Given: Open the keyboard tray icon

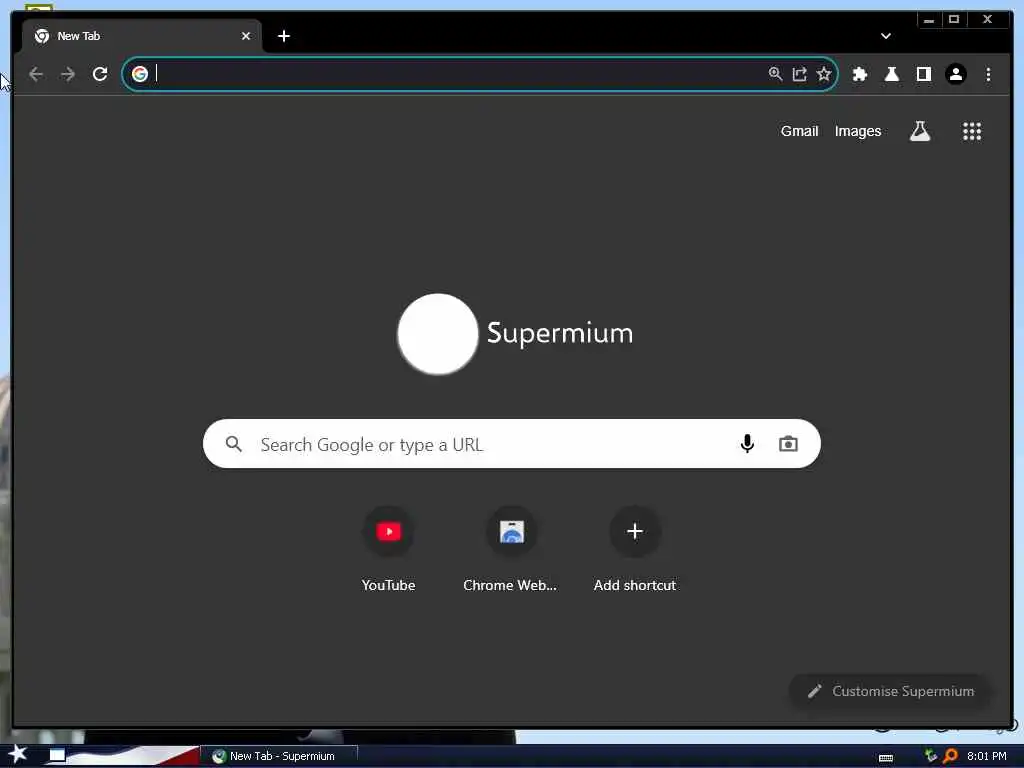Looking at the screenshot, I should 886,758.
